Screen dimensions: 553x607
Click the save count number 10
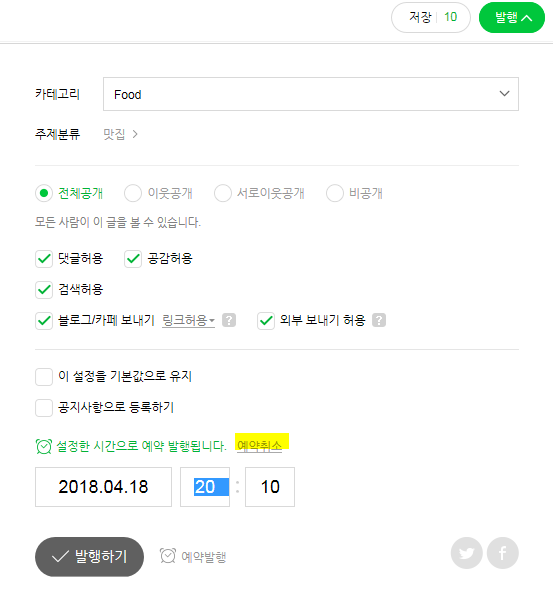(450, 17)
